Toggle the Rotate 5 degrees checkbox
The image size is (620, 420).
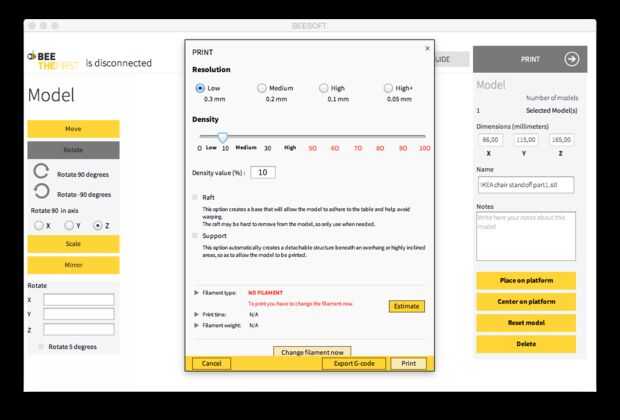[41, 346]
